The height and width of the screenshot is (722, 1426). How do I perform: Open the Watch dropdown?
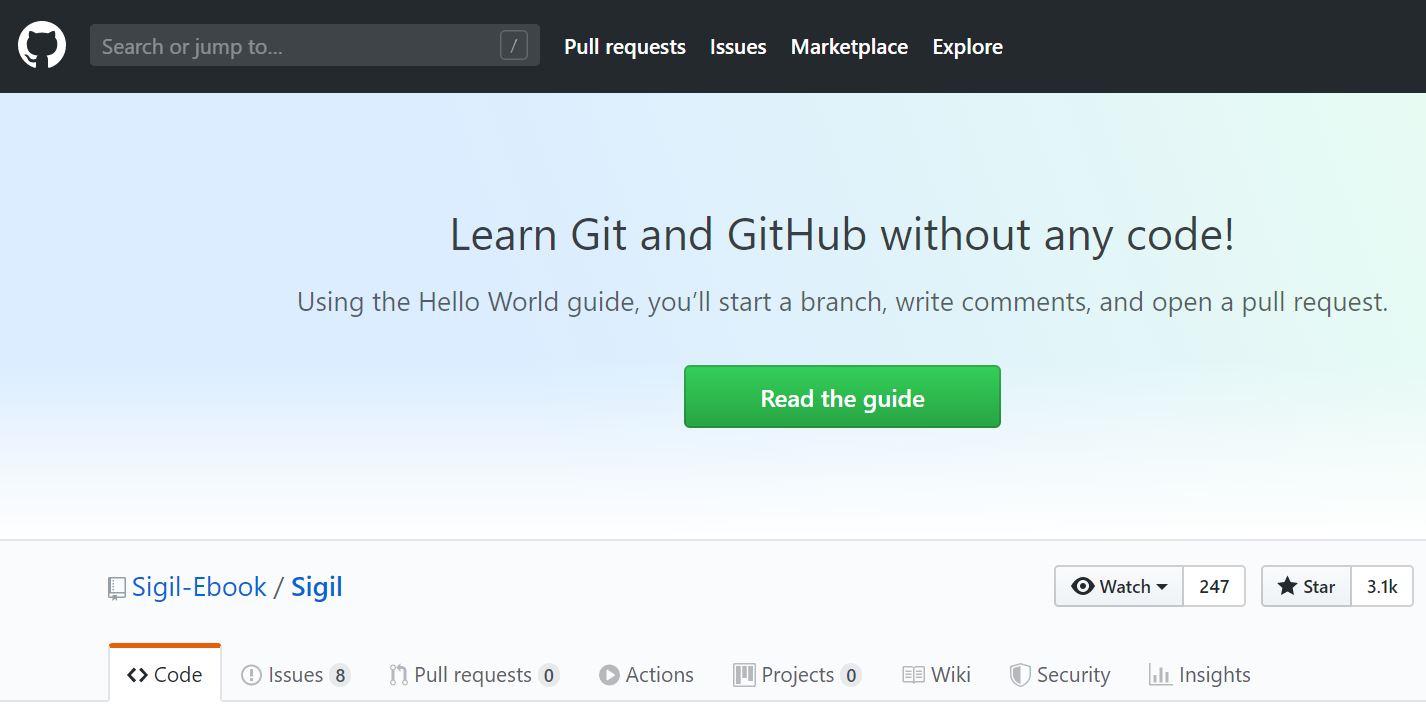coord(1119,586)
